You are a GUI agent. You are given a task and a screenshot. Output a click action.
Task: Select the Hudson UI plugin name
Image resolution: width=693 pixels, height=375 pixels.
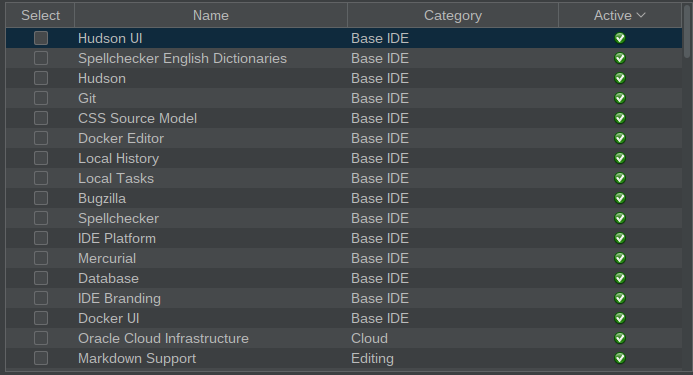[110, 38]
